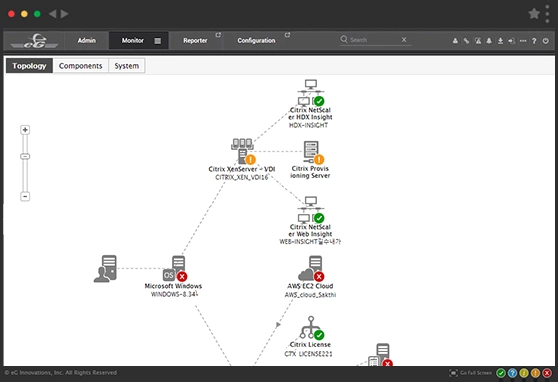Select the Citrix Provisioning Server node icon
This screenshot has width=558, height=382.
coord(313,152)
